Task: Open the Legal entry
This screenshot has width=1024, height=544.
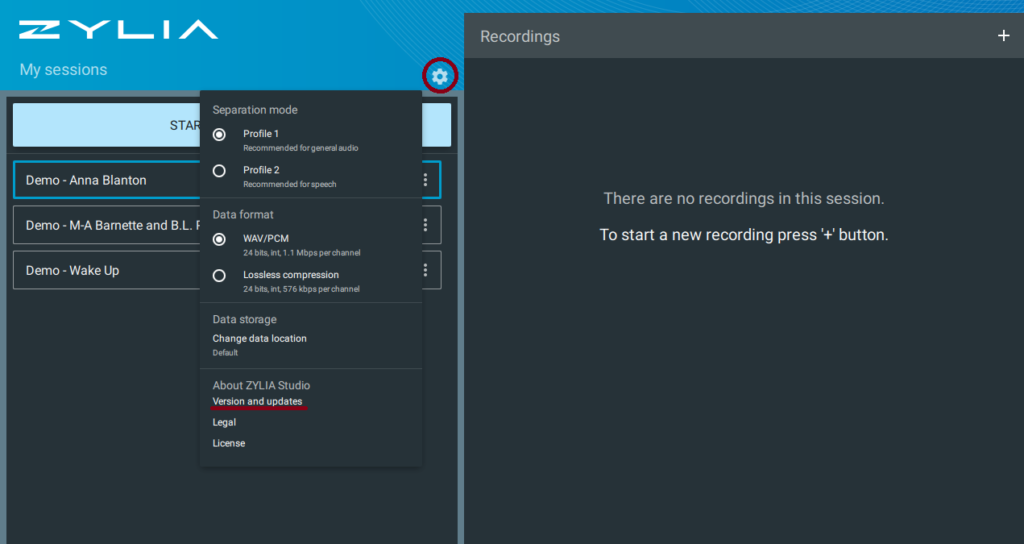Action: coord(224,423)
